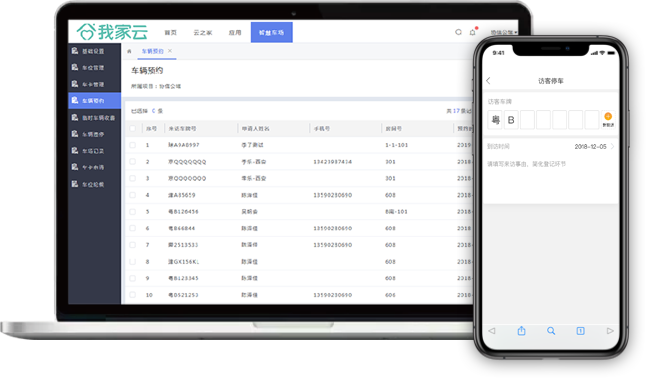Viewport: 646px width, 378px height.
Task: Toggle the select-all checkbox in table header
Action: (133, 128)
